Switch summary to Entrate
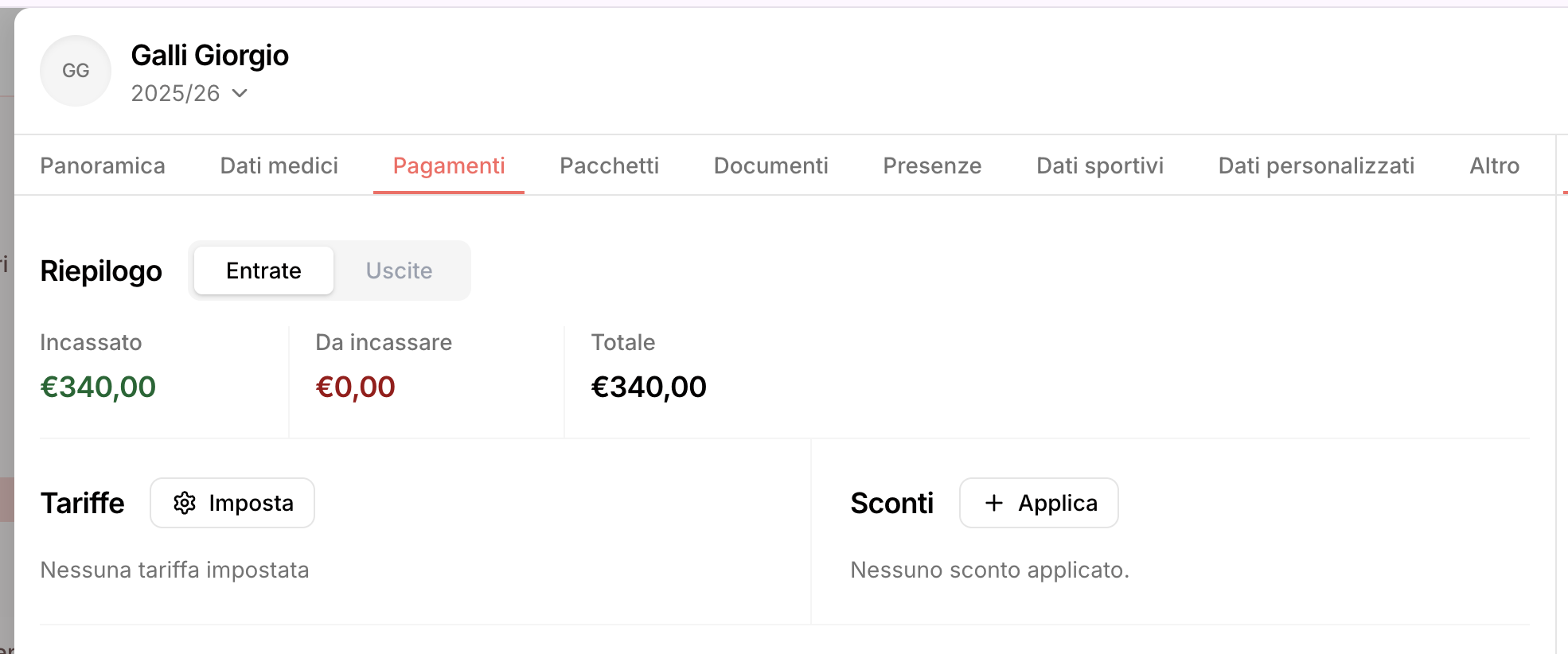Screen dimensions: 1568x654 coord(263,271)
